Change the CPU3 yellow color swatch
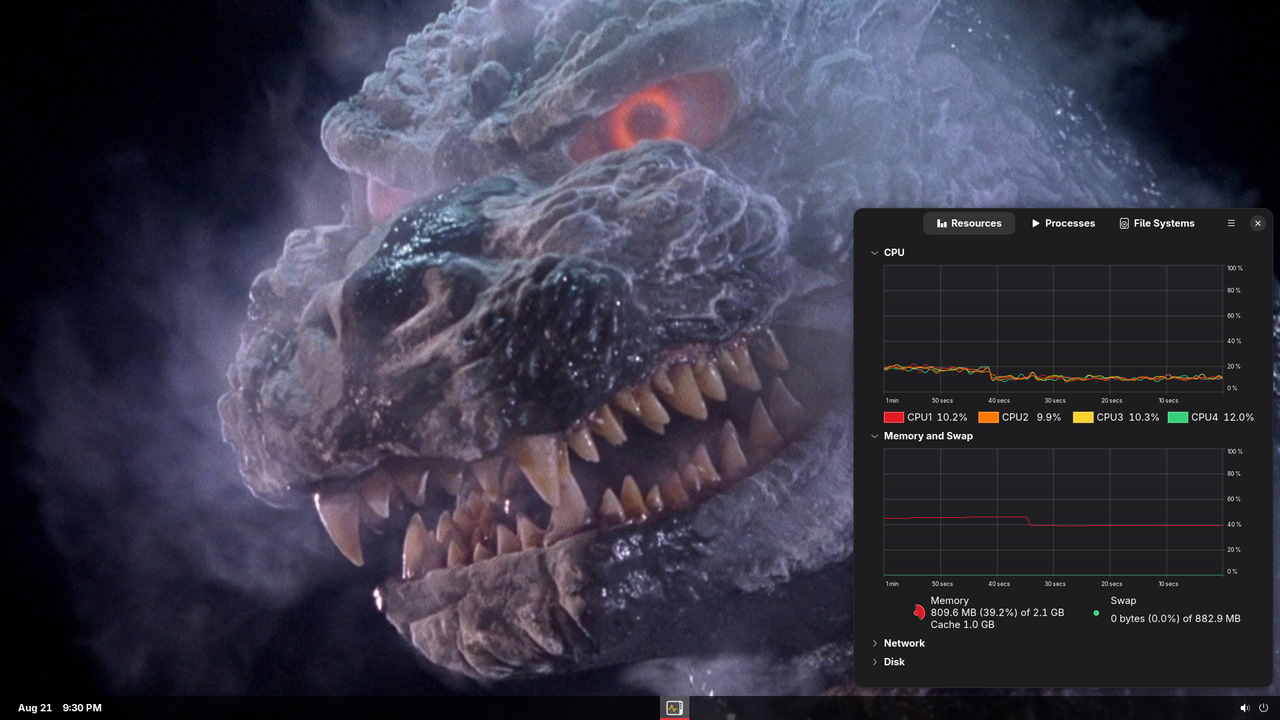This screenshot has width=1280, height=720. coord(1083,417)
